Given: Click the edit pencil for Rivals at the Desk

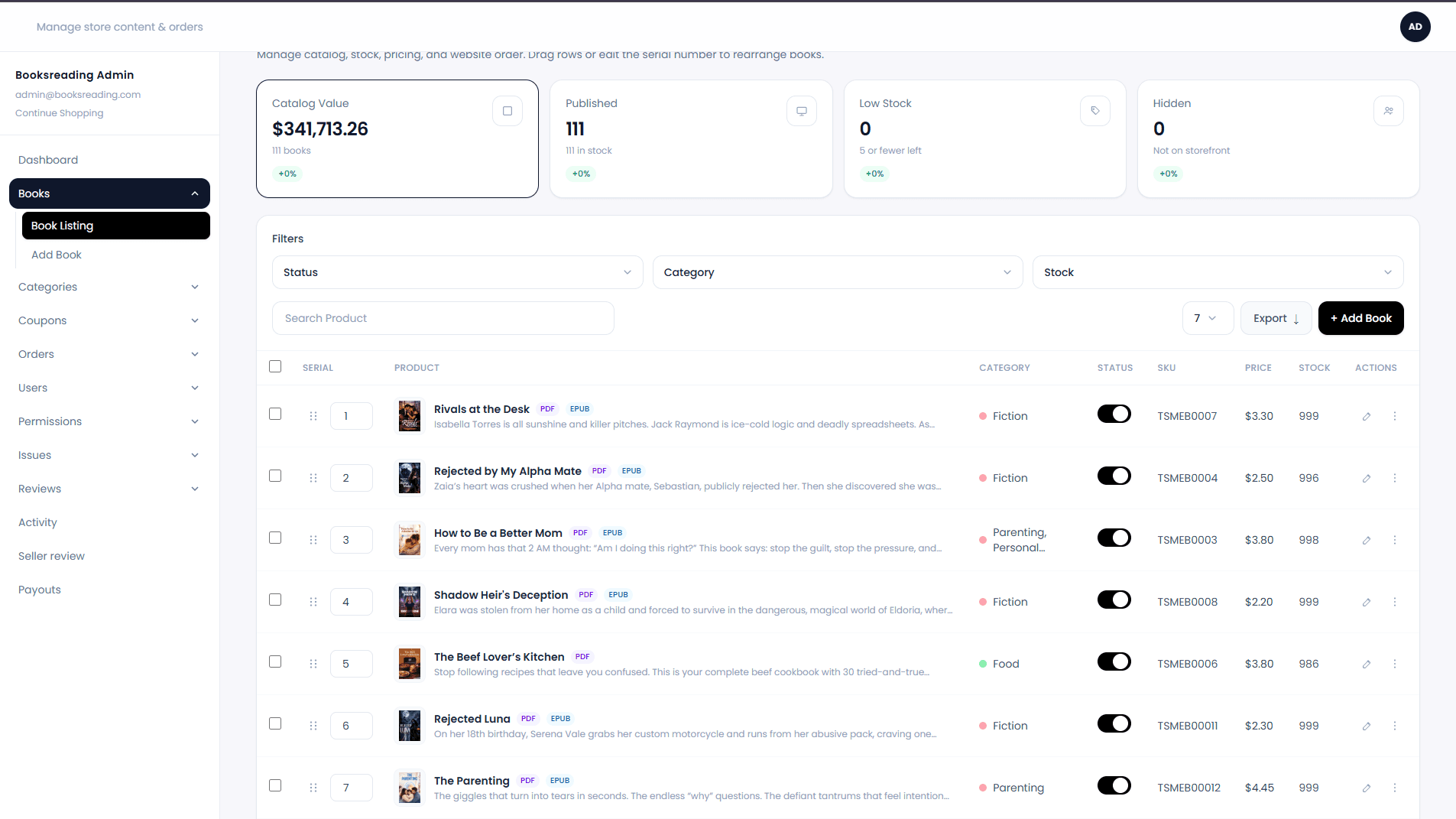Looking at the screenshot, I should click(x=1366, y=416).
